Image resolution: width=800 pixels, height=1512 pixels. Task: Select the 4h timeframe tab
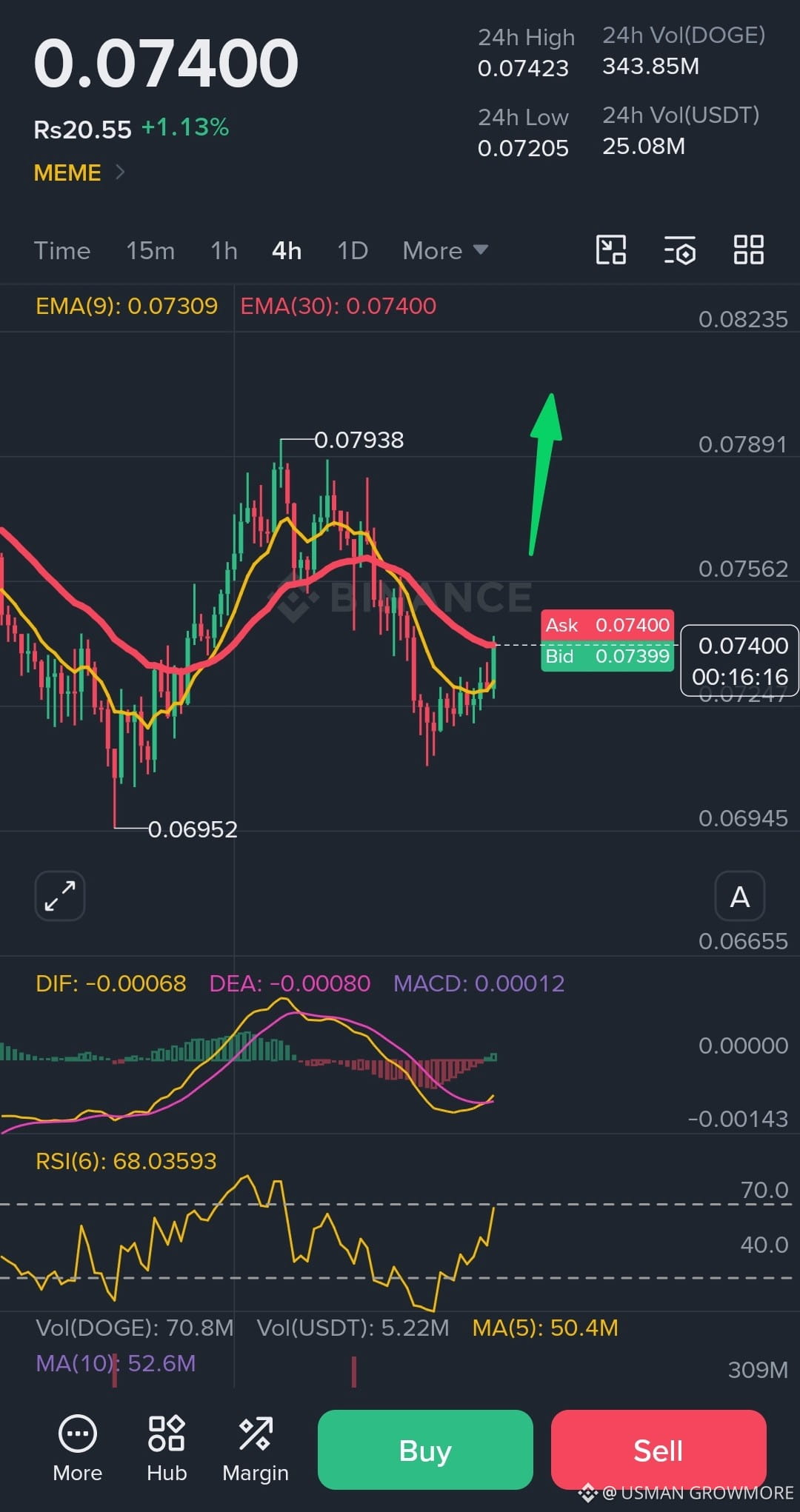287,250
